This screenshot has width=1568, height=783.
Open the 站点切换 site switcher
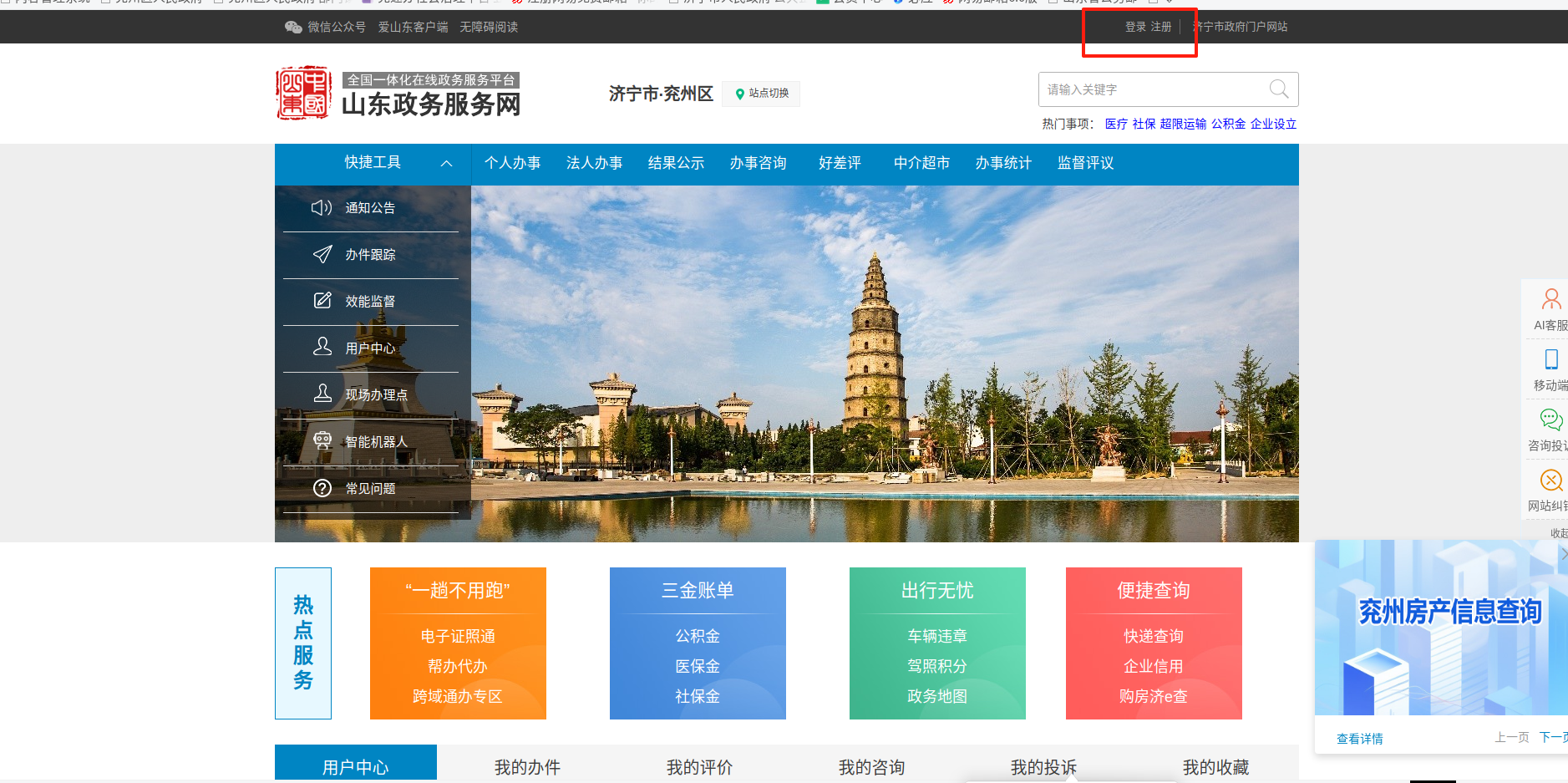761,94
